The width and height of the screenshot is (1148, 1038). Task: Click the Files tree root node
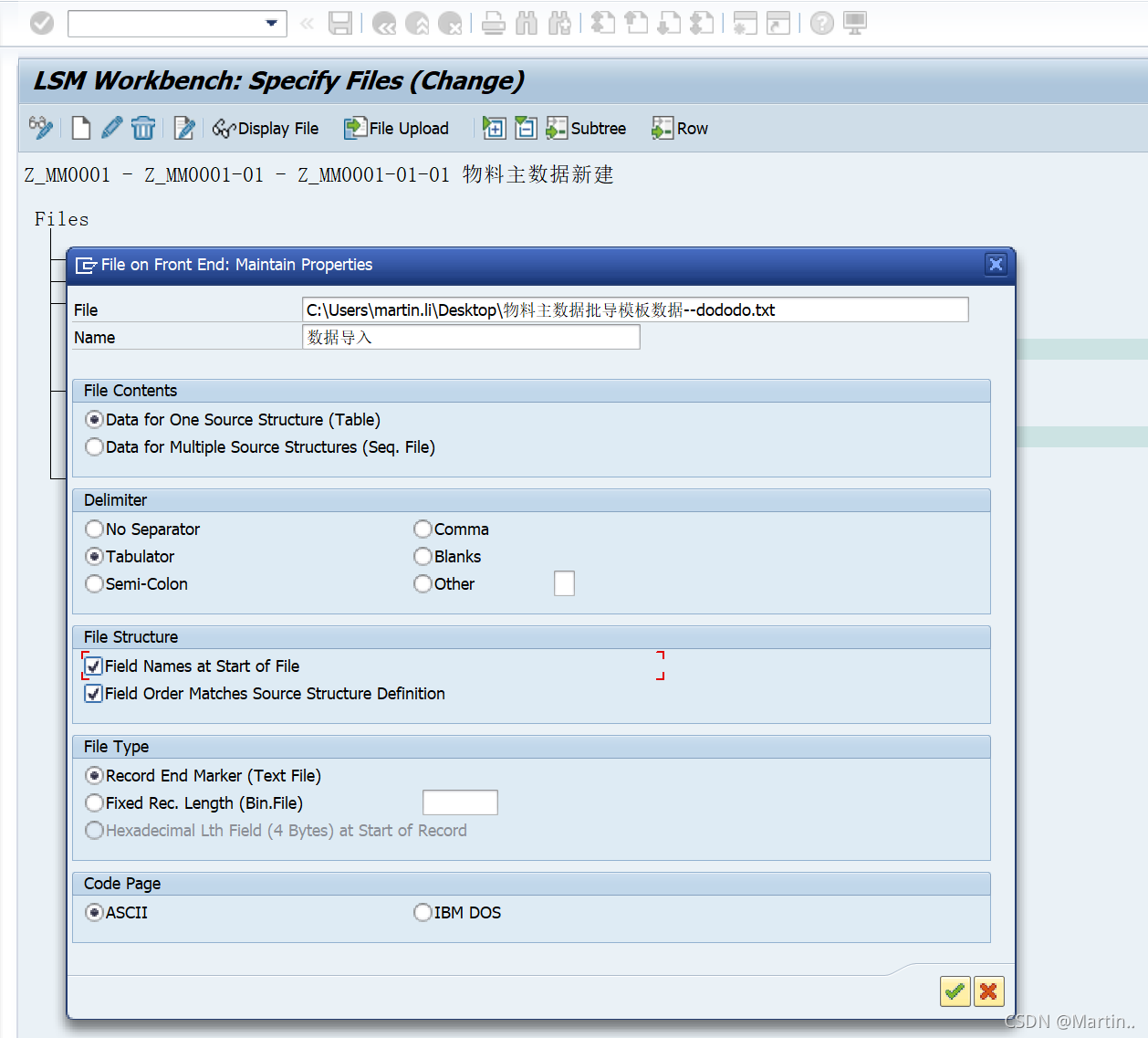tap(62, 219)
